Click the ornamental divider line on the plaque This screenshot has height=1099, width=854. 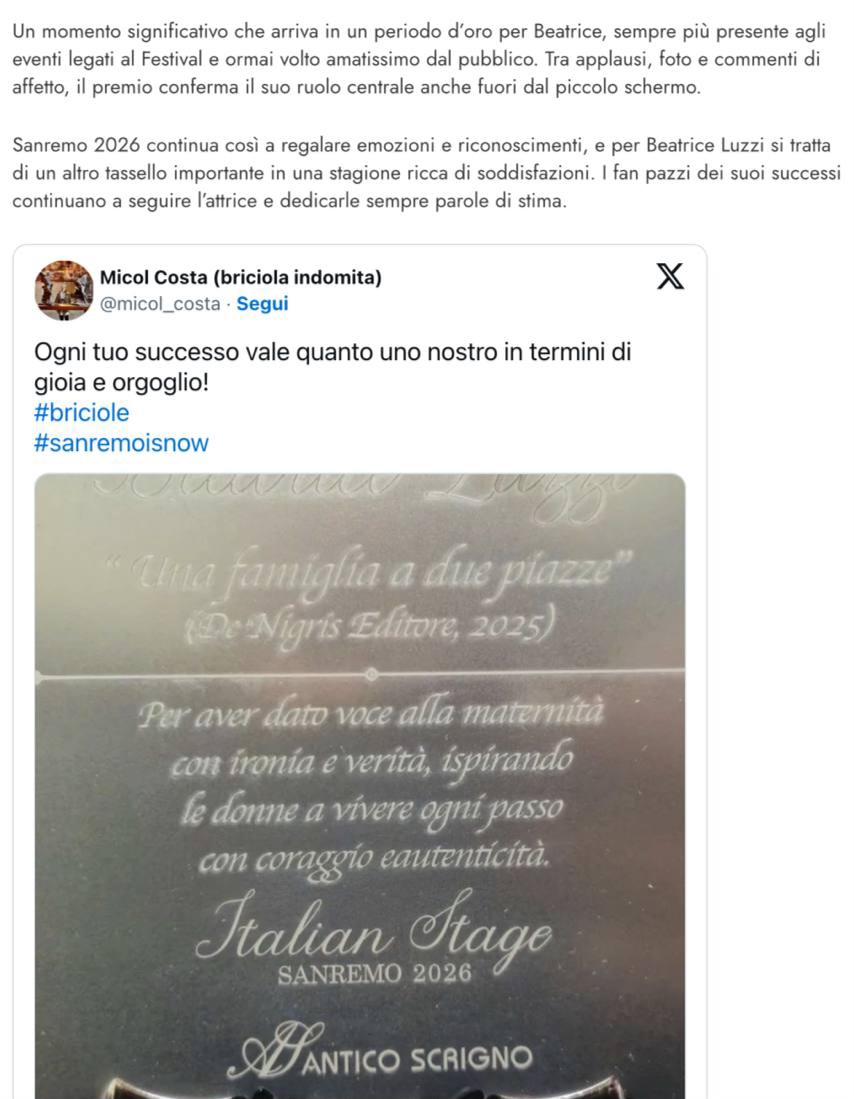point(360,674)
